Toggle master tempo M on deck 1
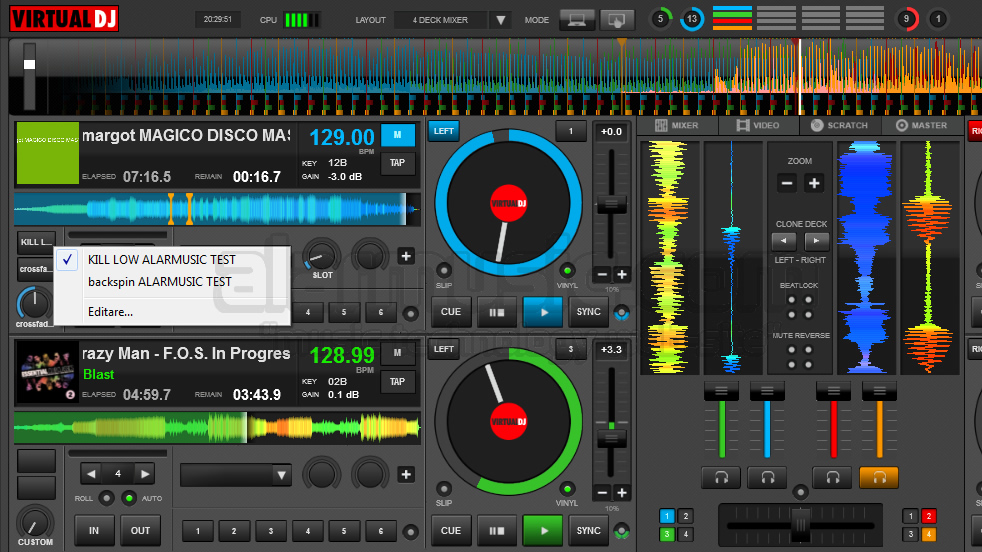The height and width of the screenshot is (552, 982). 398,135
